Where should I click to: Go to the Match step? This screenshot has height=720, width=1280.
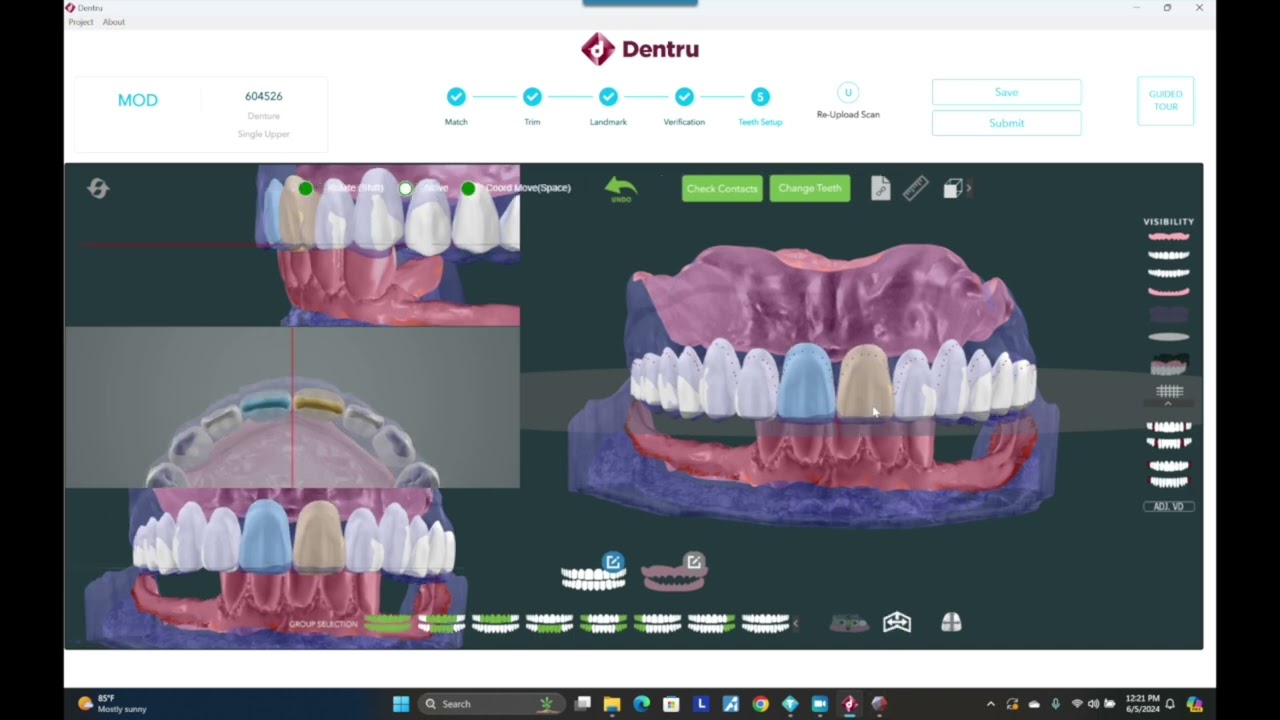click(x=456, y=97)
